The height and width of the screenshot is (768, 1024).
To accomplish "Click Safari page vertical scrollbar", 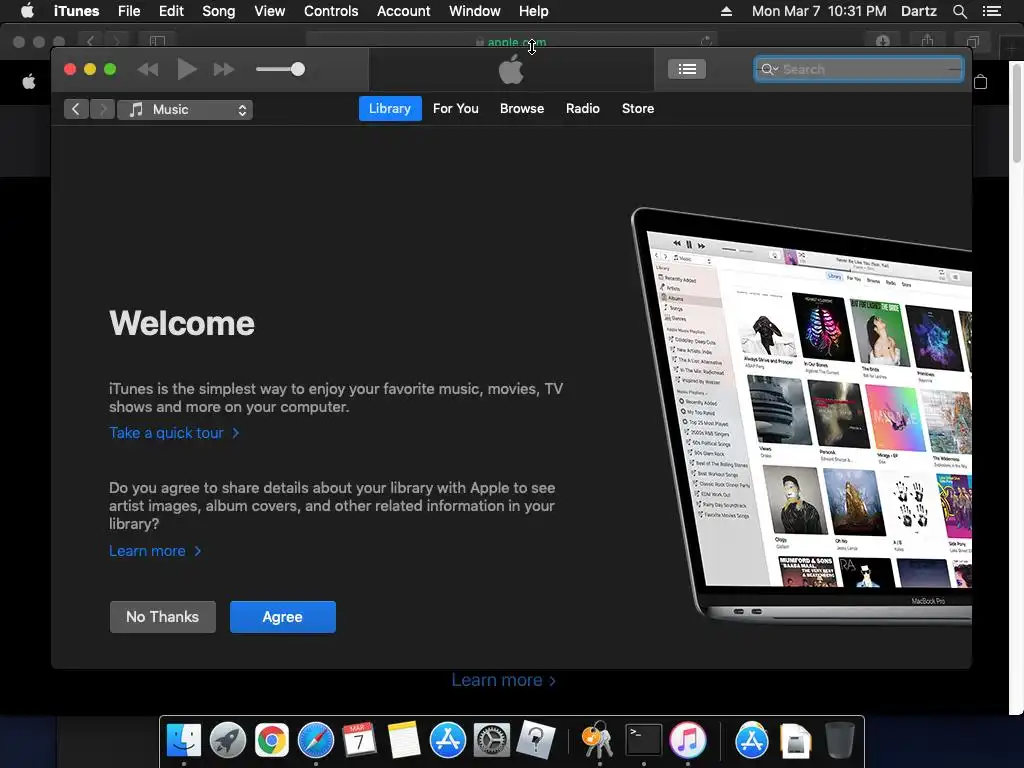I will point(1017,111).
